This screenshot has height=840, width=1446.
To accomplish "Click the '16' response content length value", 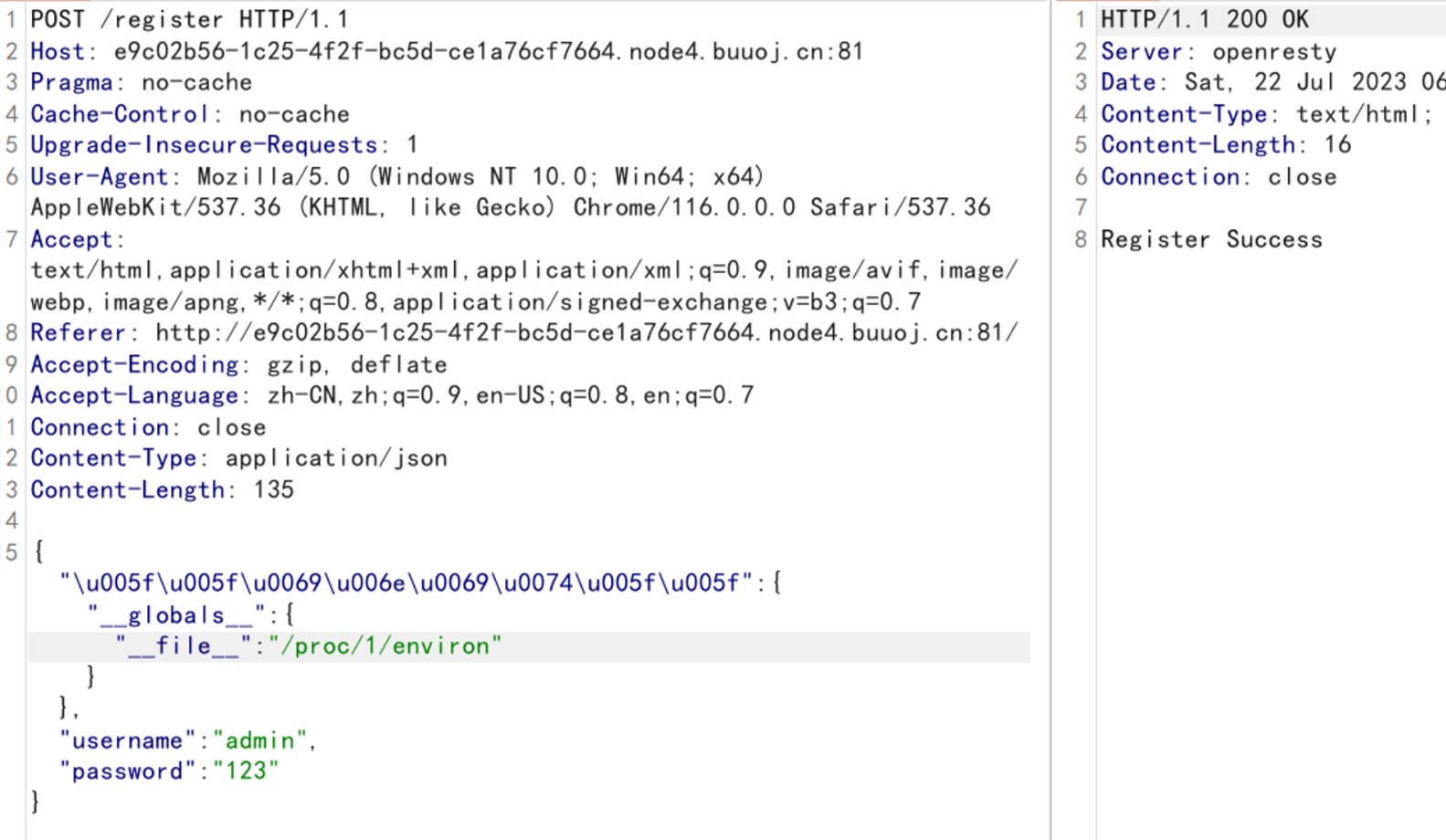I will [1337, 145].
